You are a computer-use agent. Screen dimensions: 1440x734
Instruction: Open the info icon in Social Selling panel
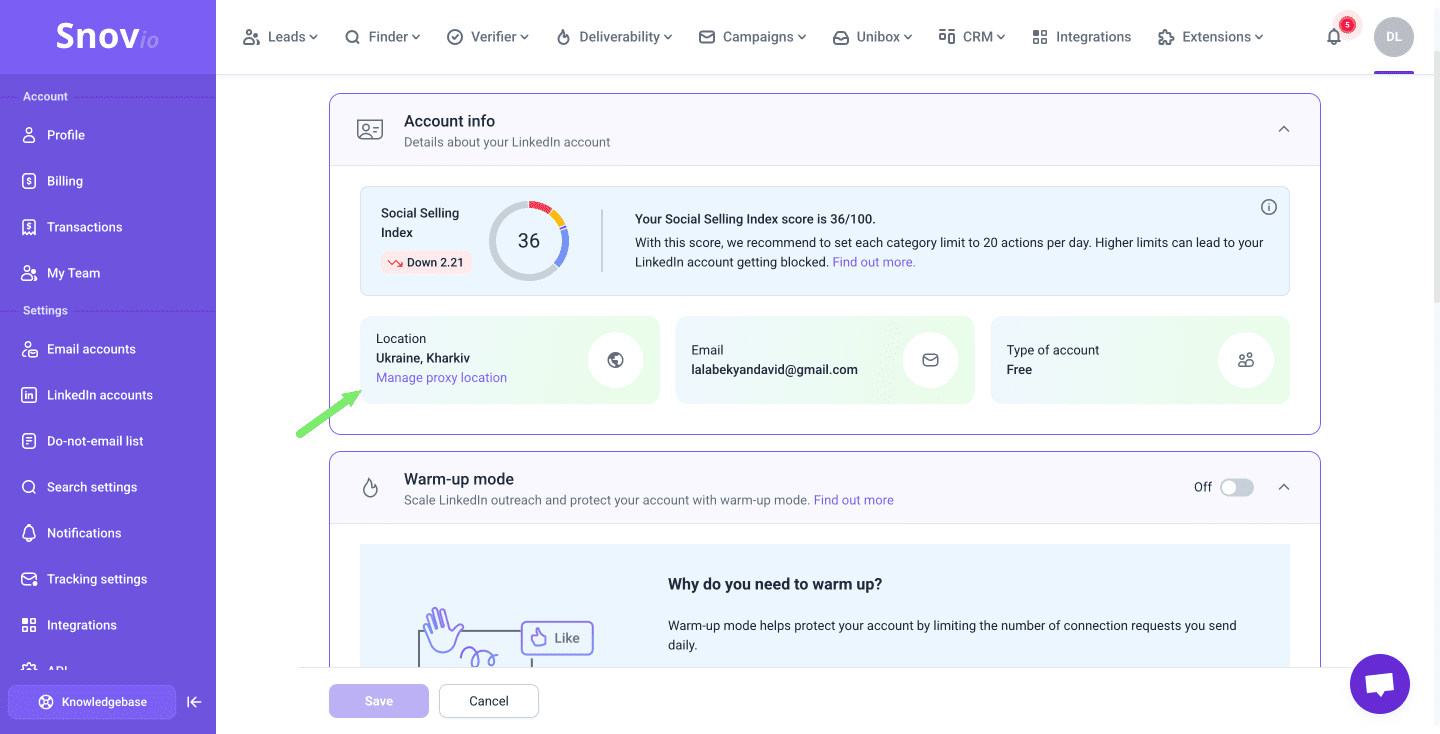coord(1268,207)
